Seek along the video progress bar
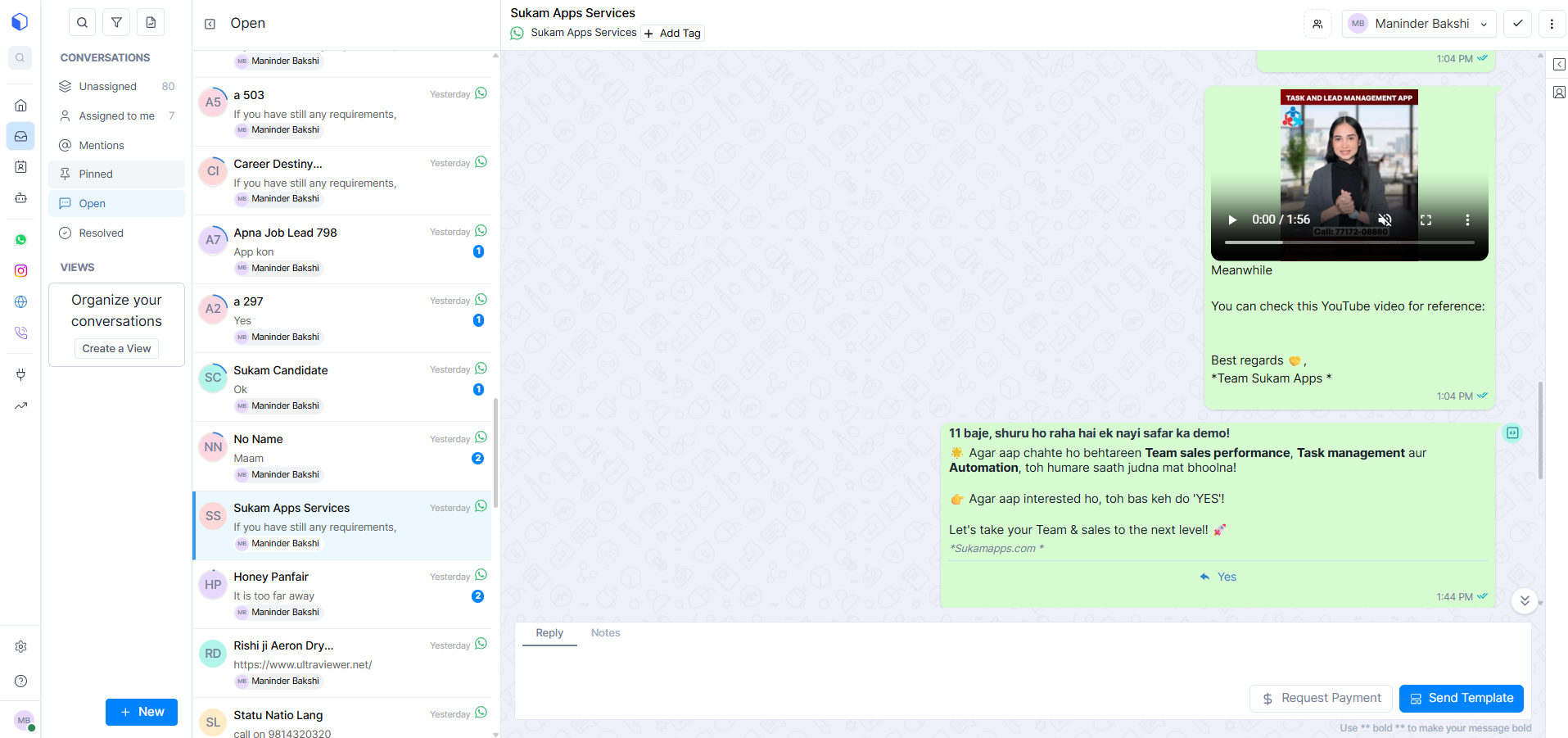This screenshot has width=1568, height=738. 1349,242
